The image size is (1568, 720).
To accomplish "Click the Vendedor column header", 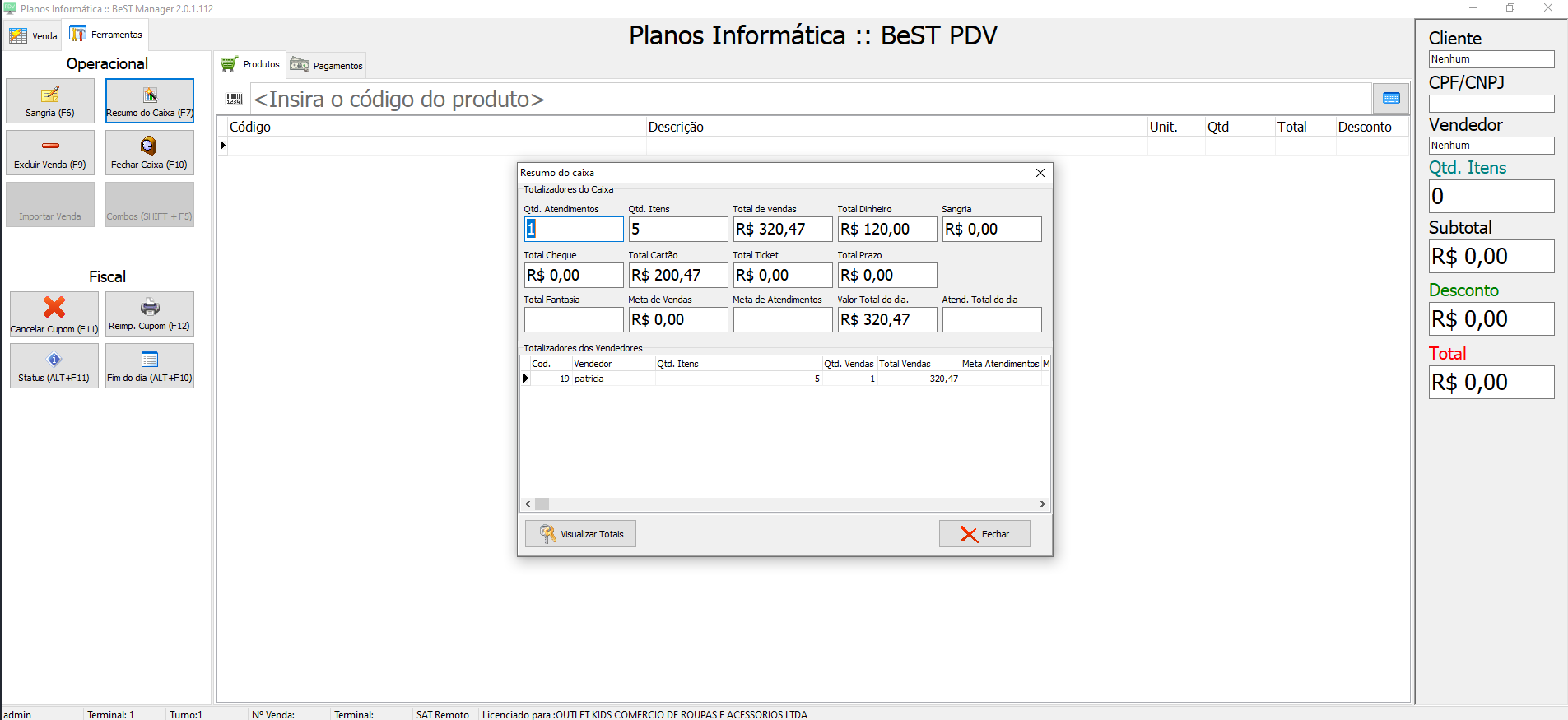I will (613, 364).
